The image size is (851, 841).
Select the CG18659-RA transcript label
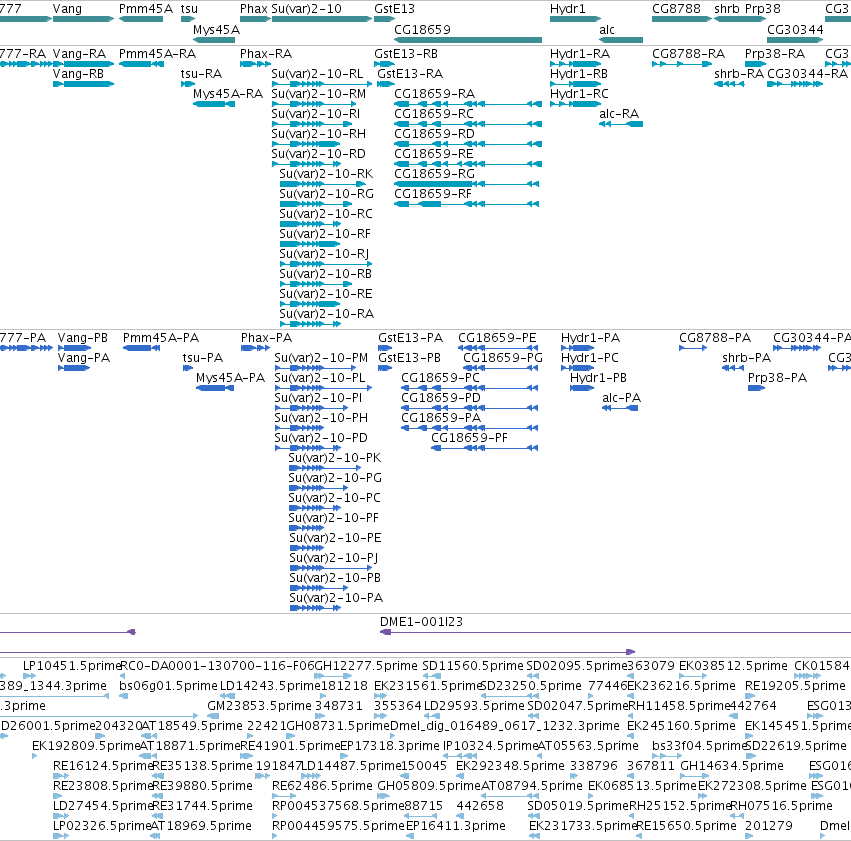pos(435,94)
